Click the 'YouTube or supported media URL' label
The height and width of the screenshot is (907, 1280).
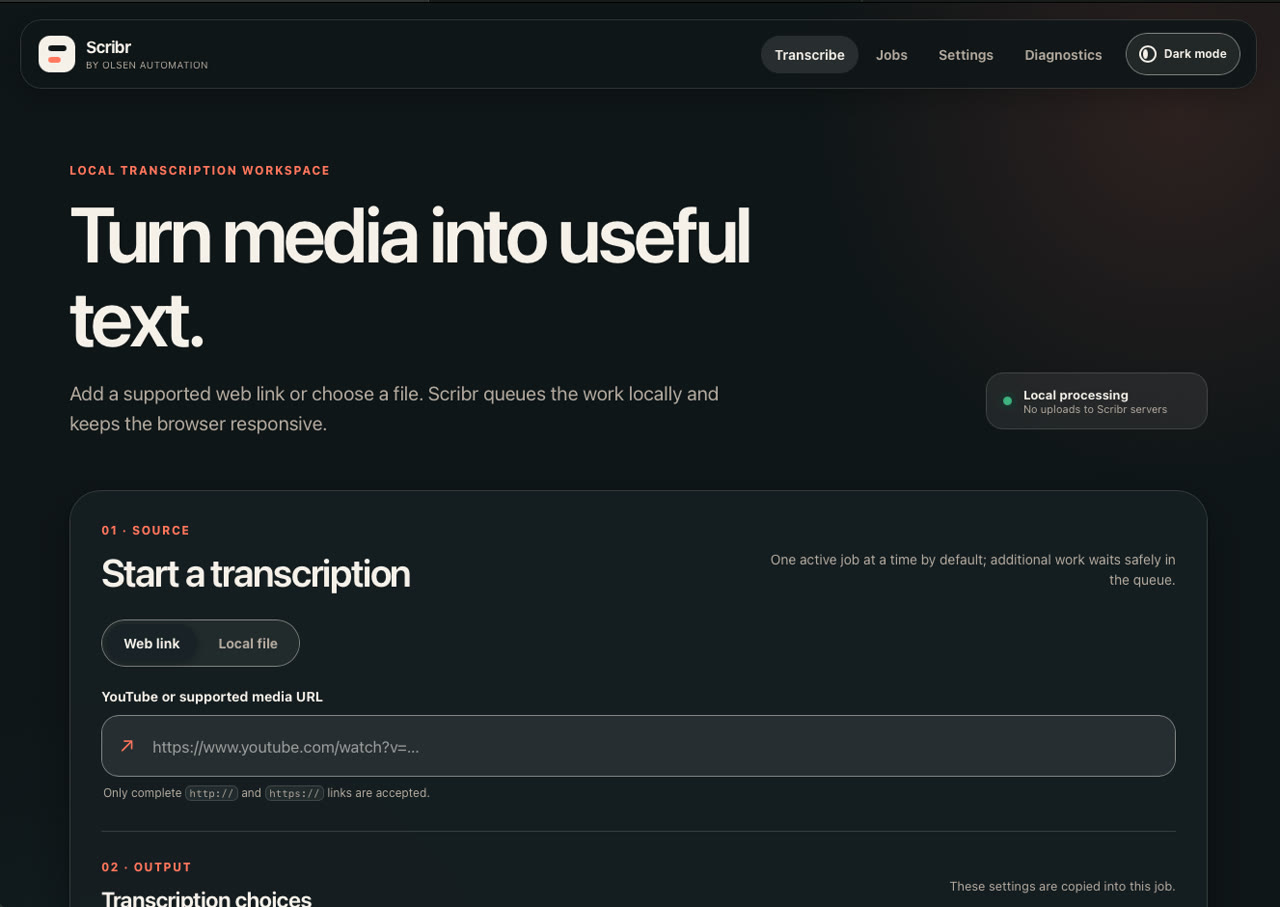coord(212,697)
